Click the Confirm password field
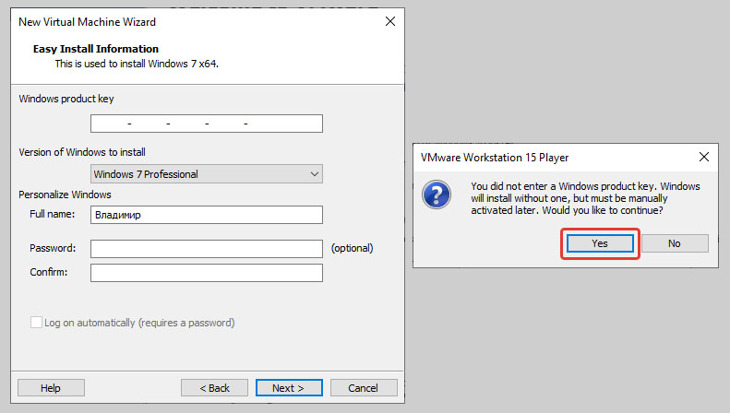 pyautogui.click(x=206, y=273)
